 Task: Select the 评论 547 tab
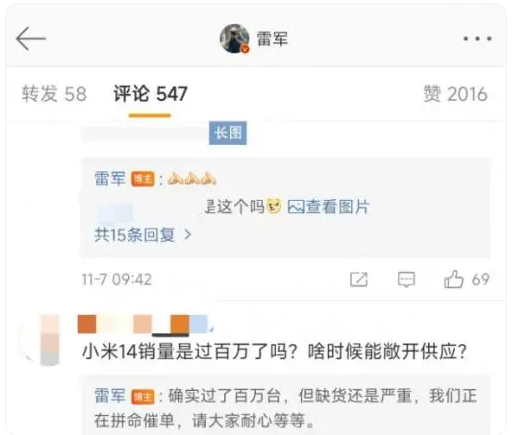coord(150,94)
